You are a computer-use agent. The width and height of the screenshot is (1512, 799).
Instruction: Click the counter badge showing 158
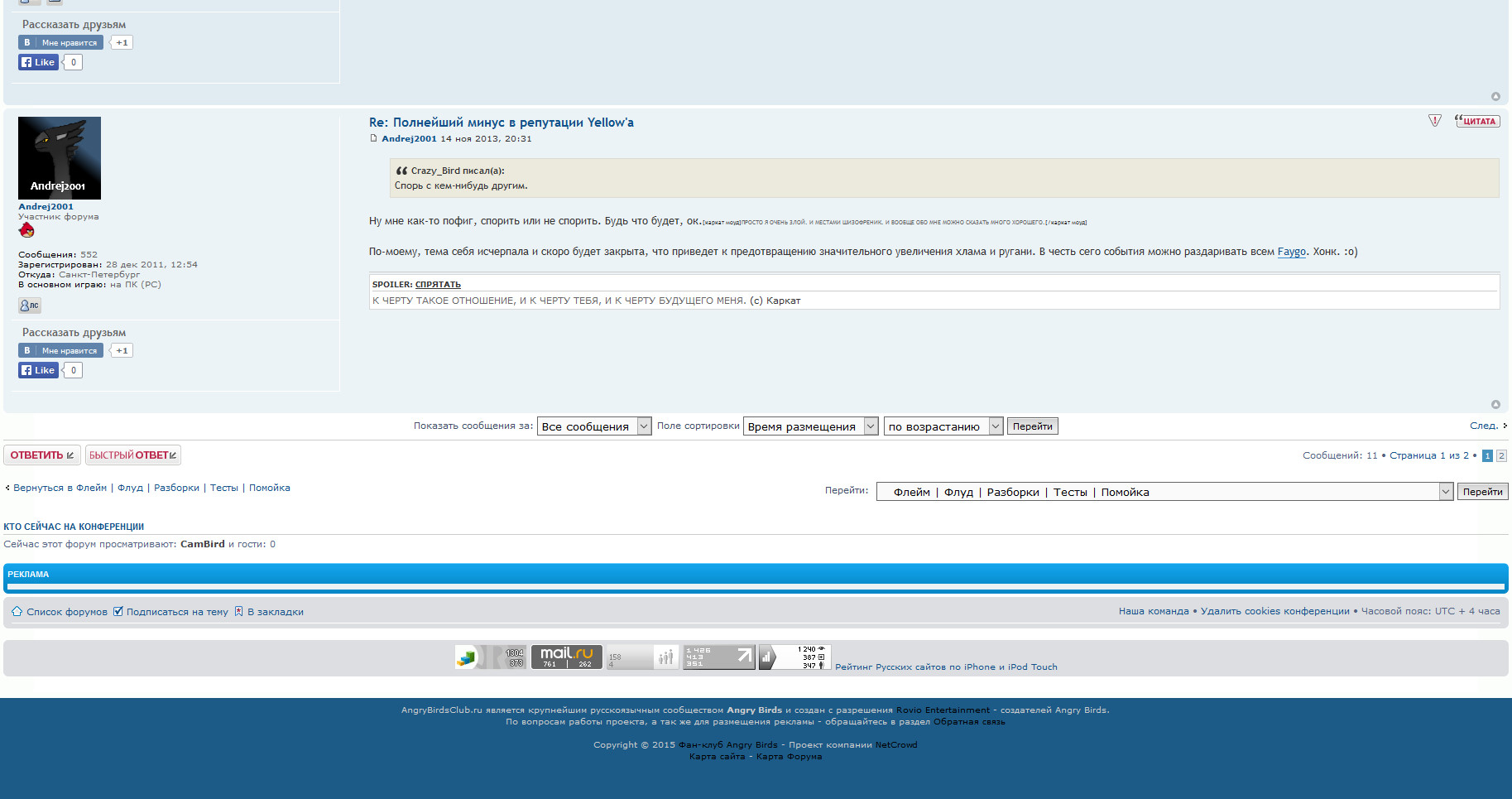coord(643,657)
